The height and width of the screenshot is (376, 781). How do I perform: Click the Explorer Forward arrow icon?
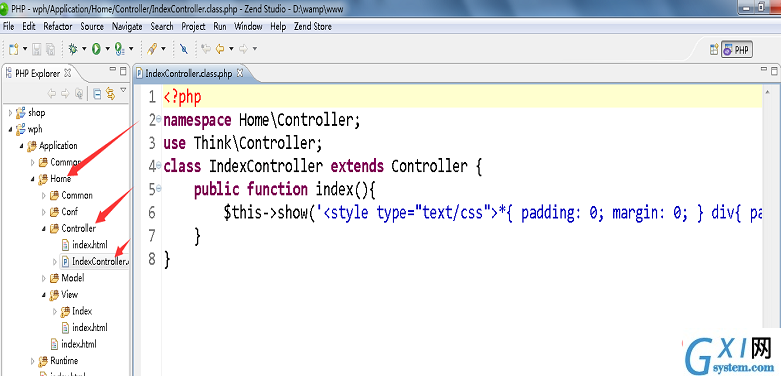(x=65, y=93)
